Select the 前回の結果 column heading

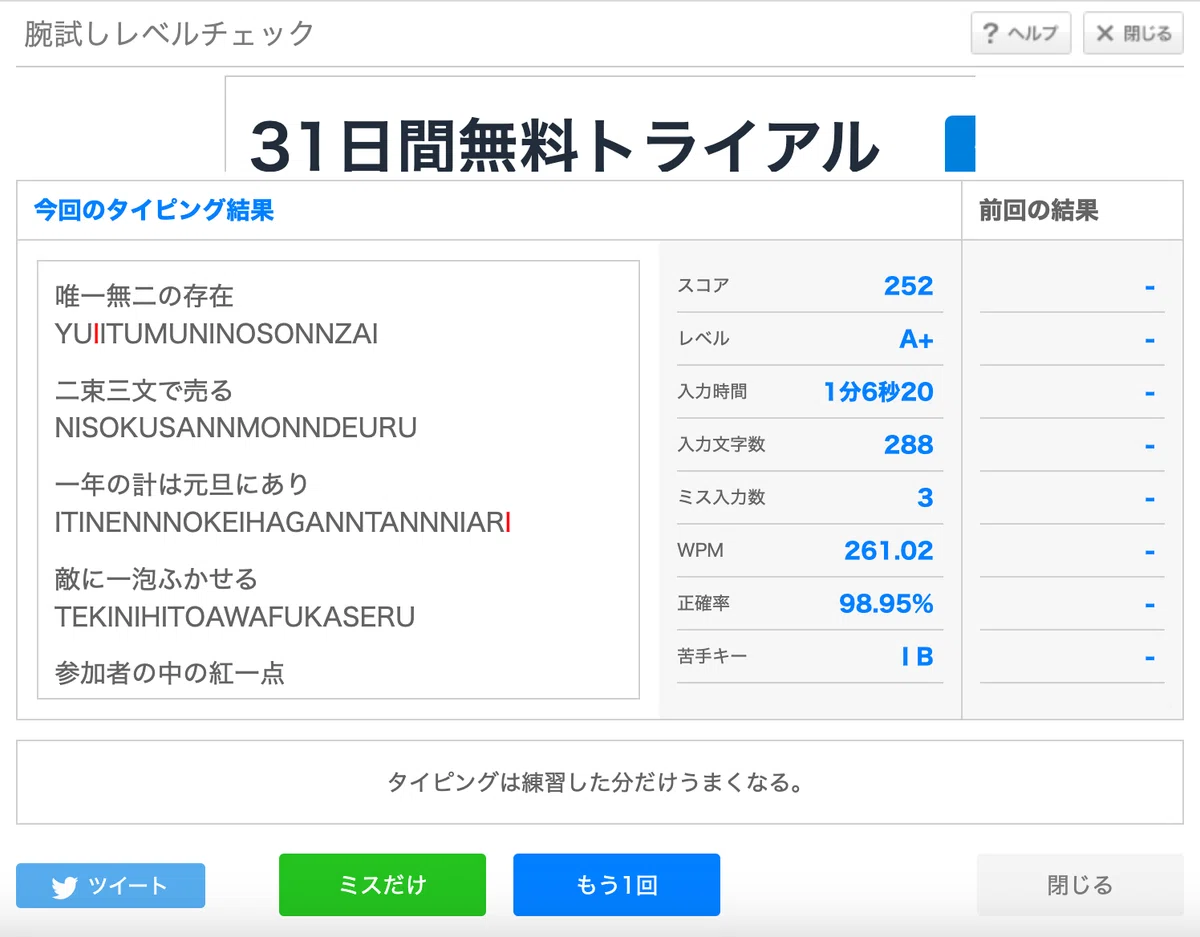pyautogui.click(x=1039, y=210)
